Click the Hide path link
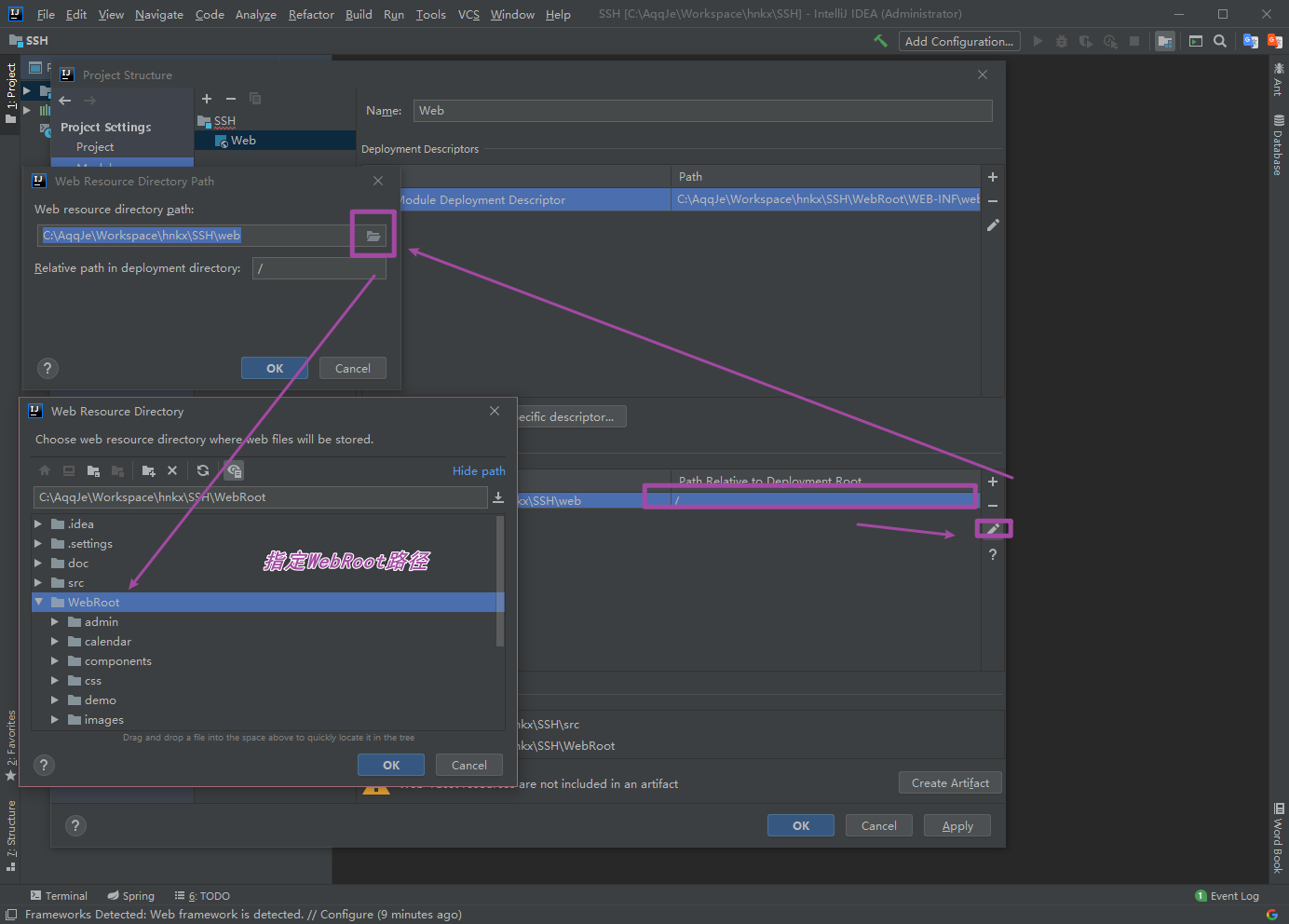 point(479,471)
